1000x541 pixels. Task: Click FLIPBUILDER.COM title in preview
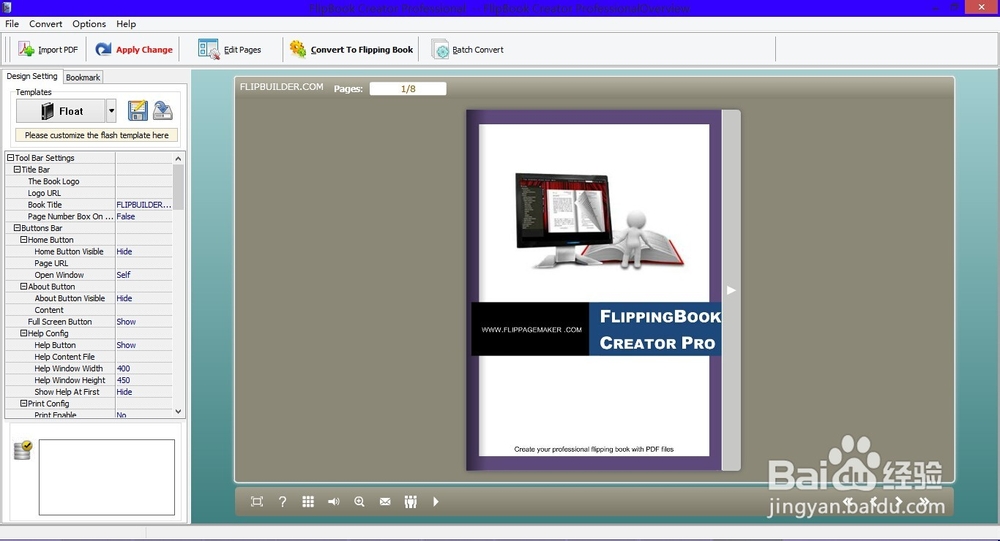(281, 87)
